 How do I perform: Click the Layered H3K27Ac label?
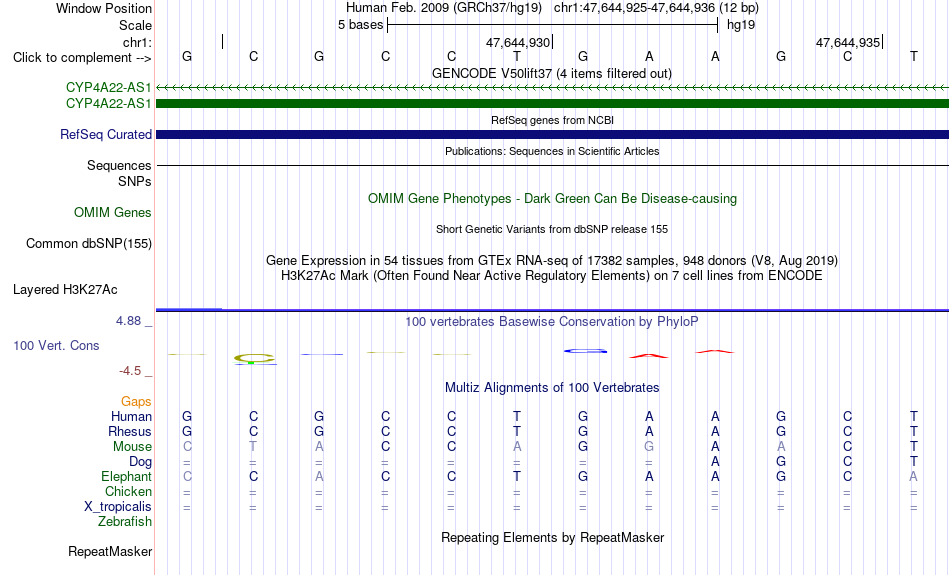pos(65,290)
